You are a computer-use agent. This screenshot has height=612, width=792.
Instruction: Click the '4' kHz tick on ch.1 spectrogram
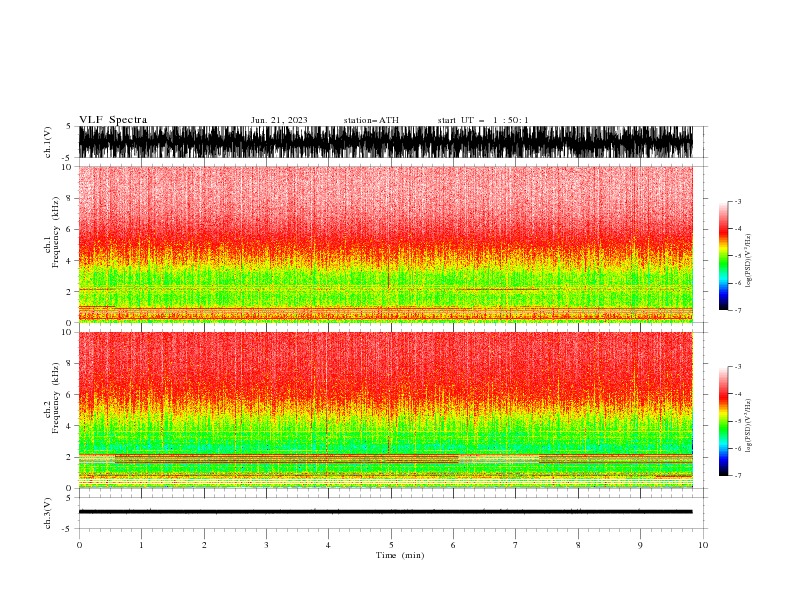(x=70, y=261)
